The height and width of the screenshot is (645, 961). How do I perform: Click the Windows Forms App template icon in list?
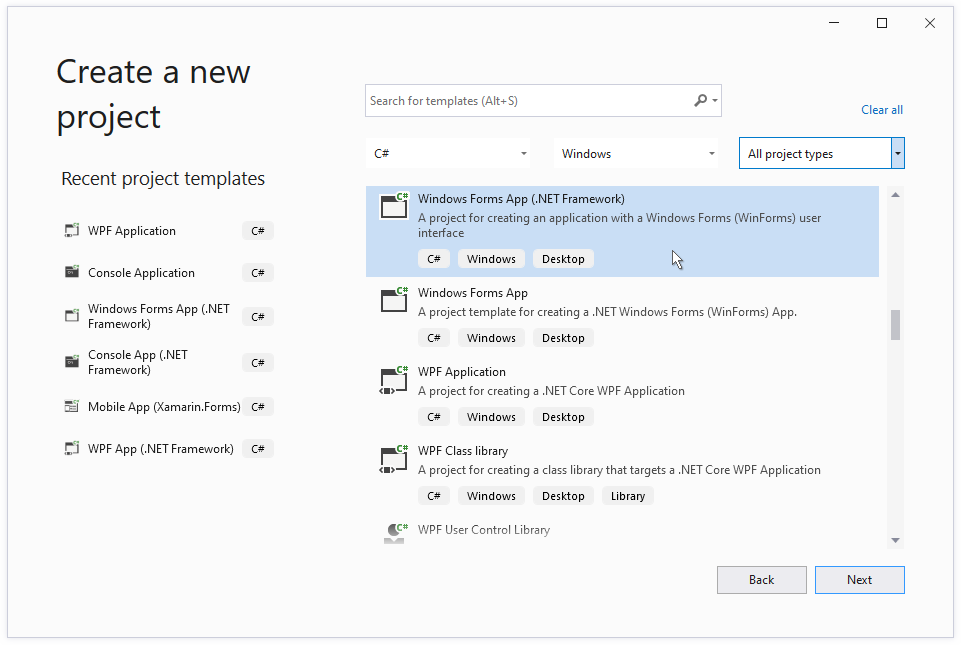(394, 300)
